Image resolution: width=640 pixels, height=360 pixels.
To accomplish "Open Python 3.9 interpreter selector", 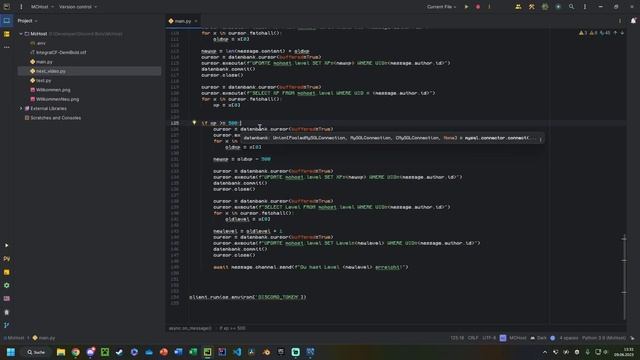I will tap(604, 338).
